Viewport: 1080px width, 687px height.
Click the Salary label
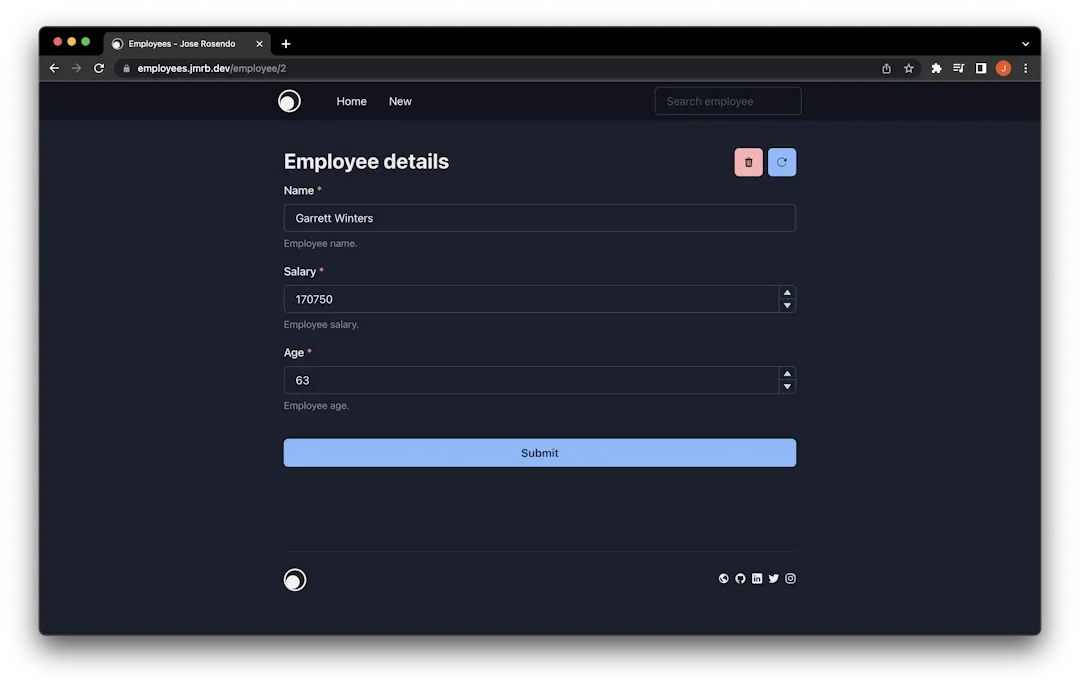(x=300, y=271)
